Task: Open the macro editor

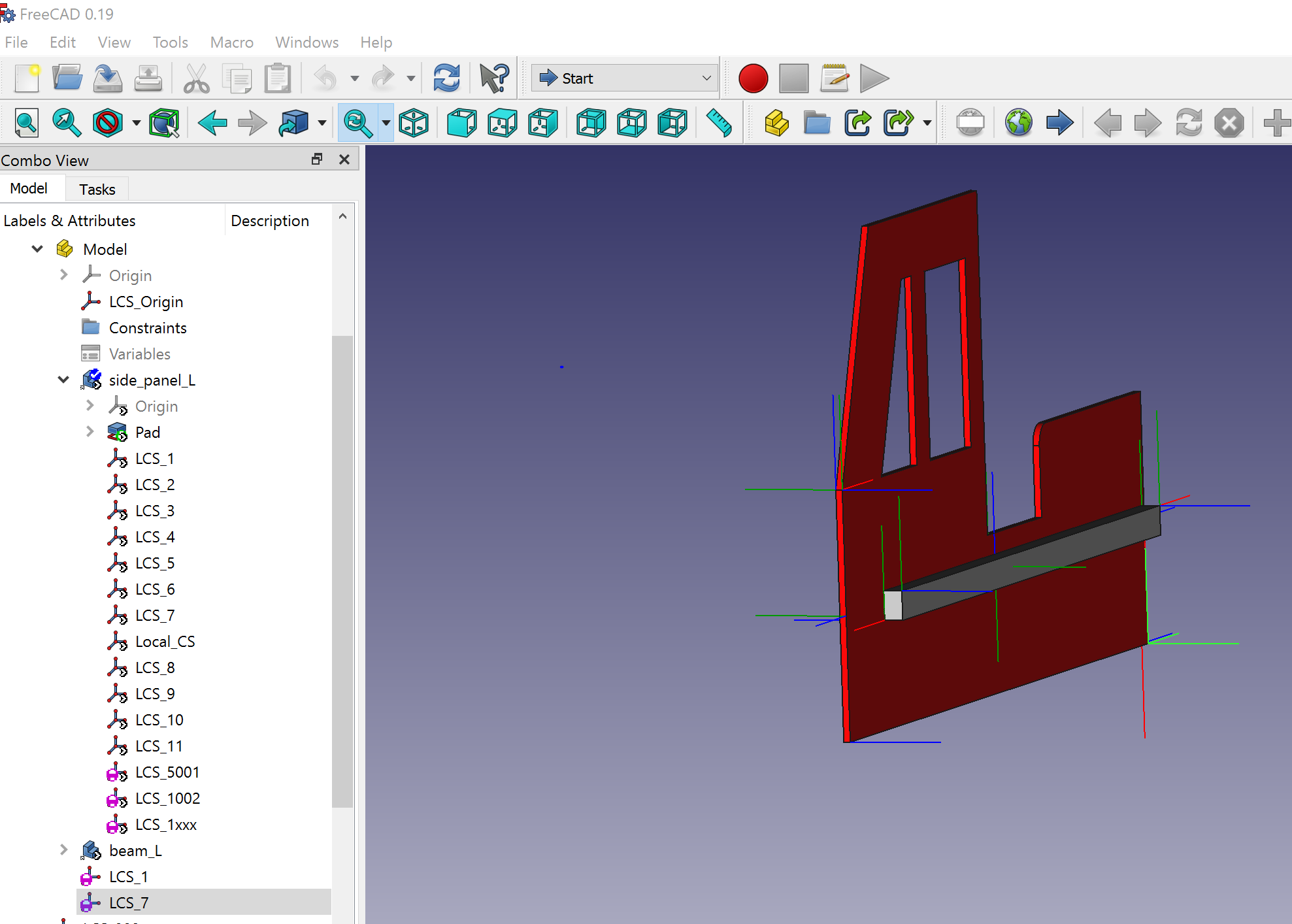Action: [x=834, y=78]
